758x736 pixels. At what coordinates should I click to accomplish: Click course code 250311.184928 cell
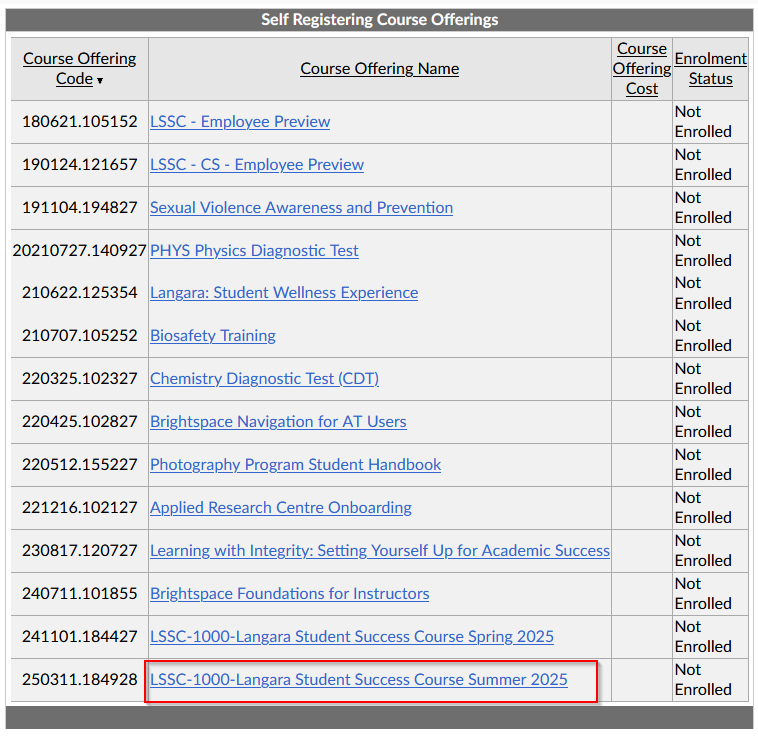[x=80, y=680]
